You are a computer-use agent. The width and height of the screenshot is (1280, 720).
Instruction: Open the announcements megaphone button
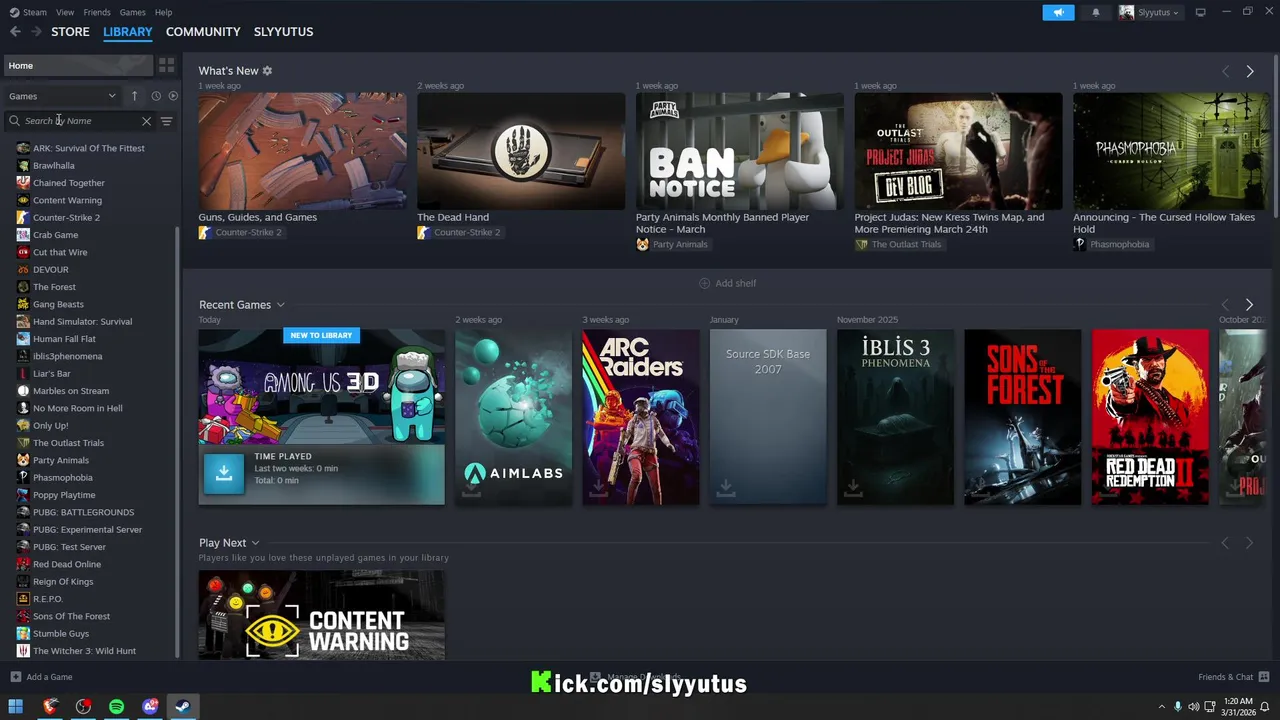[1058, 12]
